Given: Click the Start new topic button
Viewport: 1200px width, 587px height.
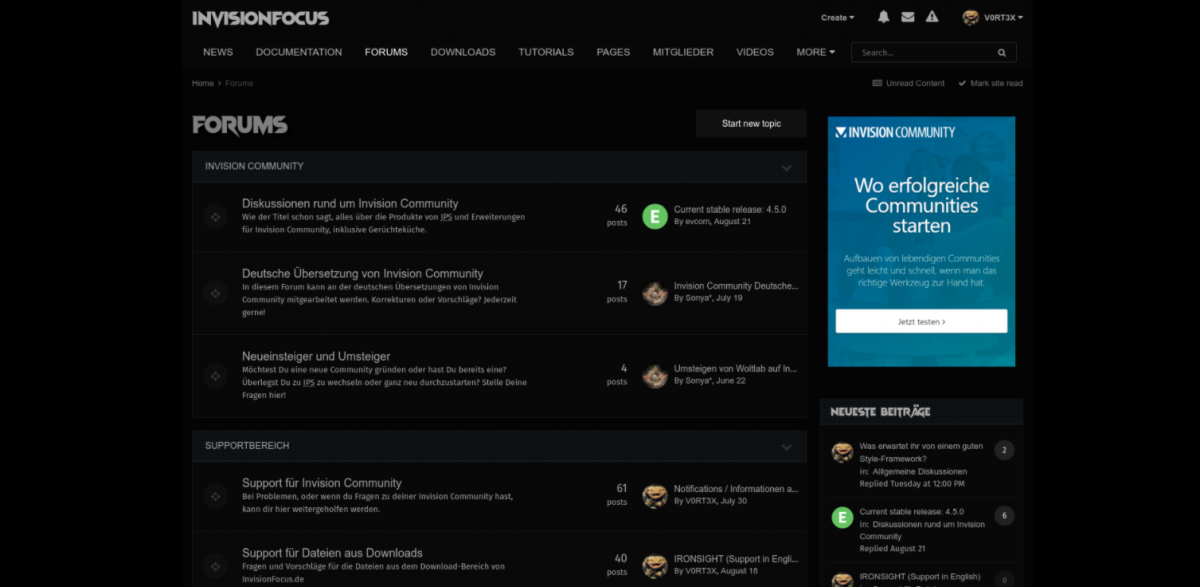Looking at the screenshot, I should (x=751, y=124).
